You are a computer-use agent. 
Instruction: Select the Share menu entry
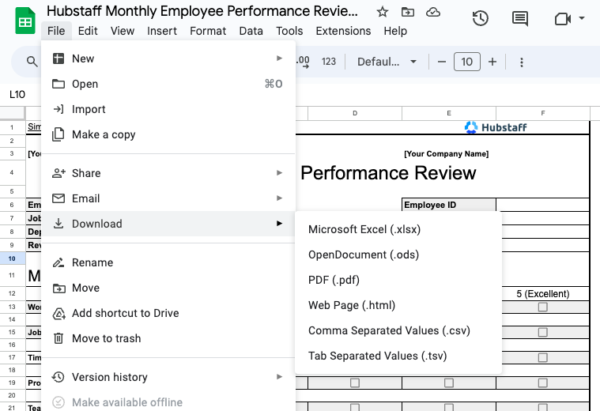tap(168, 173)
